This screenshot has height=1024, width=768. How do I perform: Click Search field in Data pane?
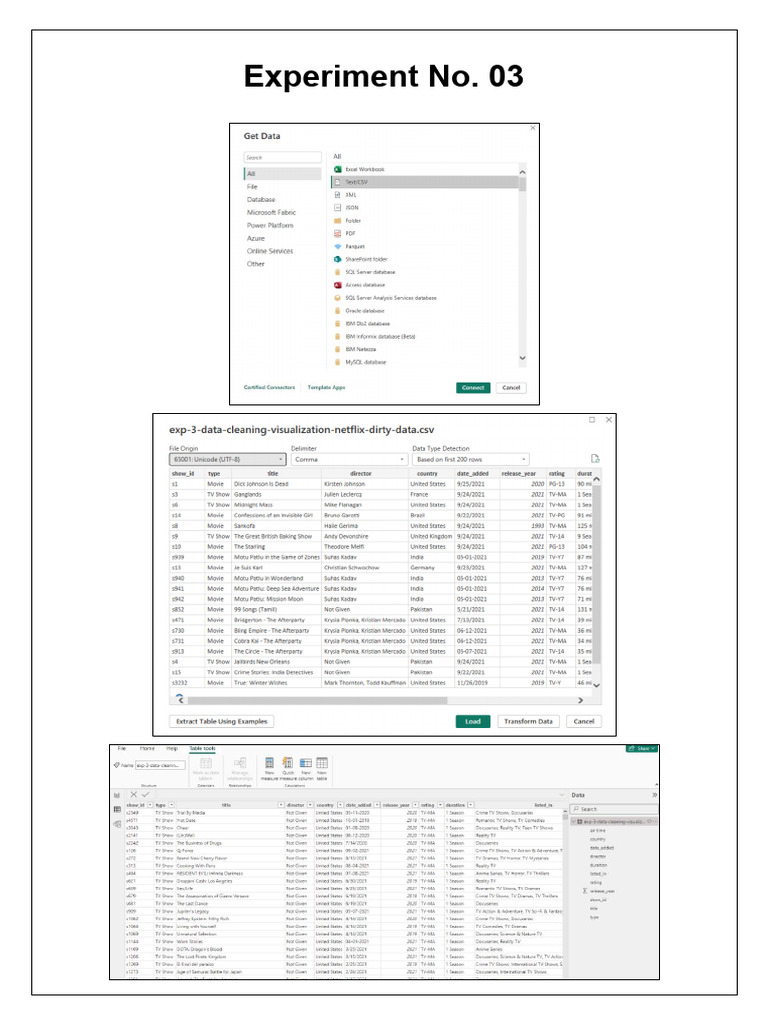click(613, 809)
